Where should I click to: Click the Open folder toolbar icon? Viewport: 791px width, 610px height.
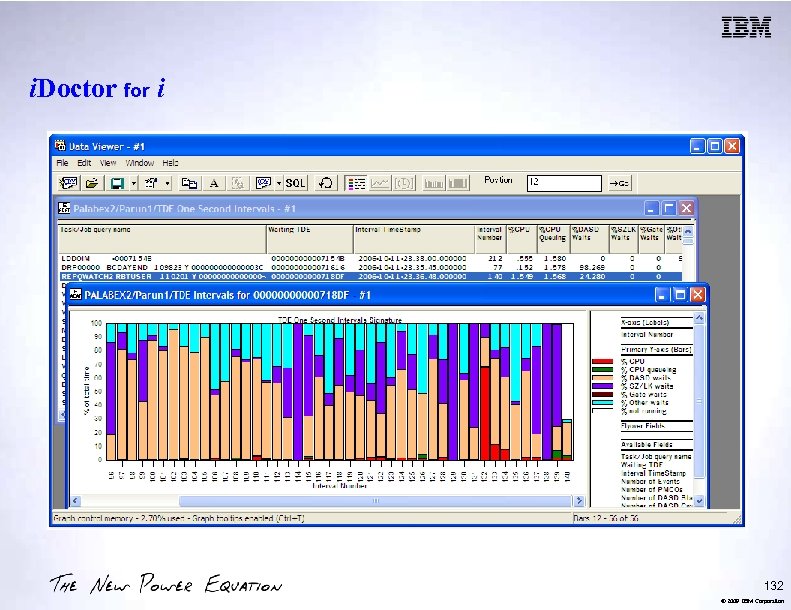point(92,183)
